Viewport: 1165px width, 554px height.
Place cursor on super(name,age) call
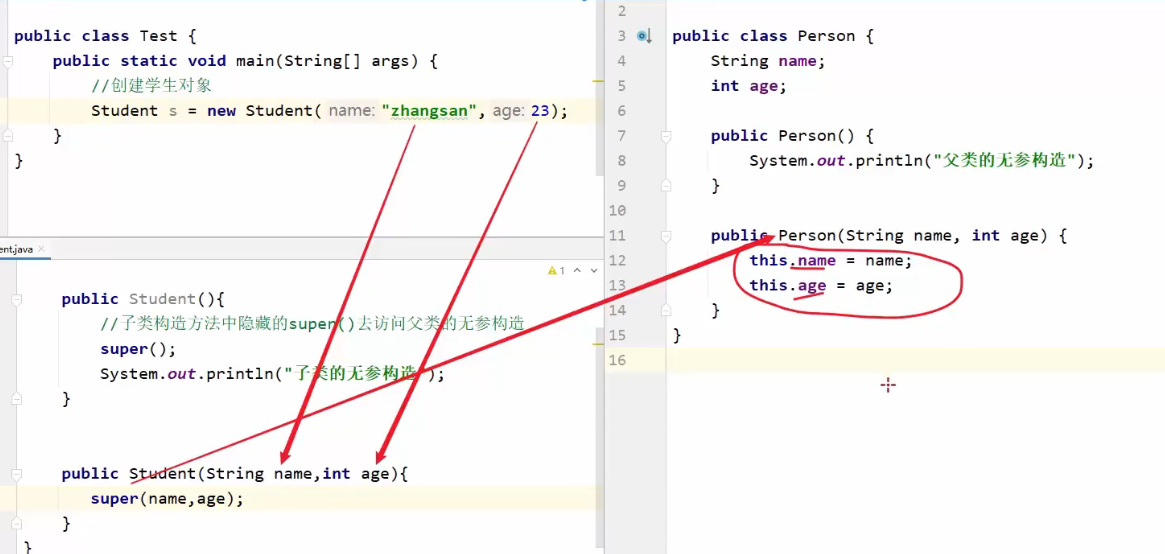(166, 499)
